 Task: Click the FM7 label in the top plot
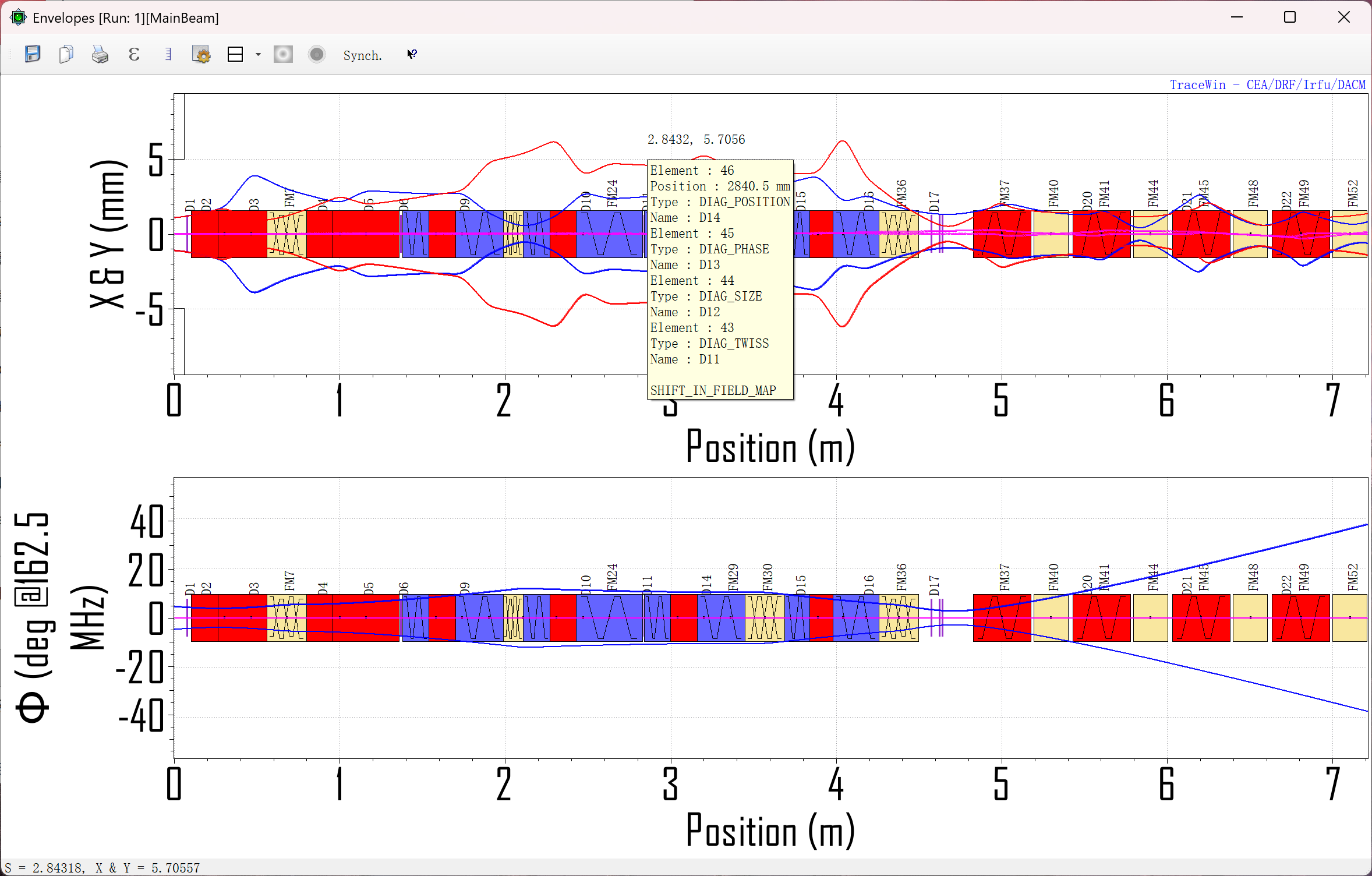289,197
